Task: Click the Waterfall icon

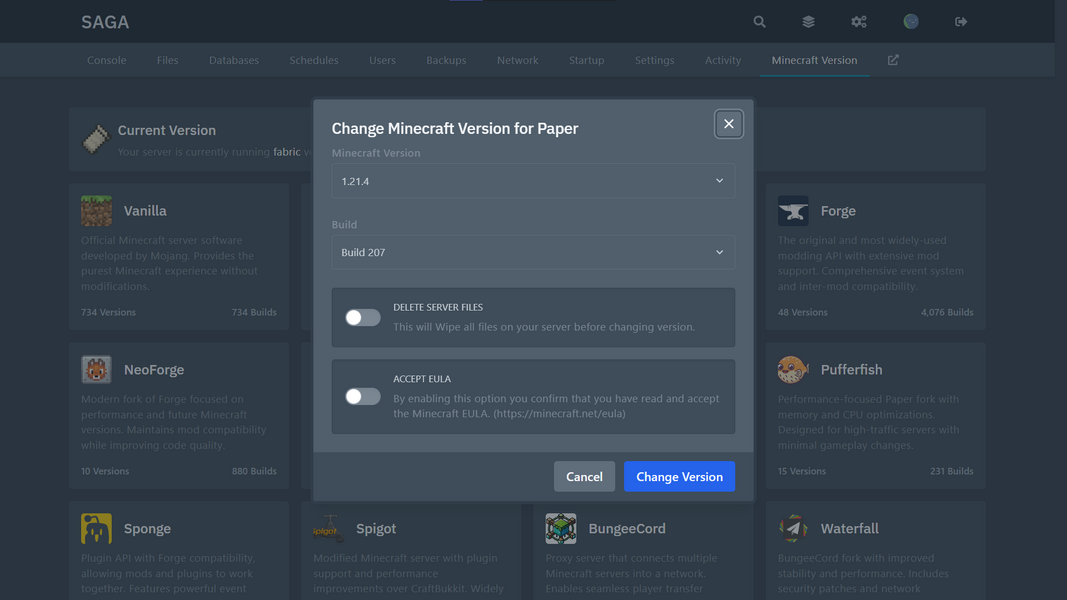Action: [793, 529]
